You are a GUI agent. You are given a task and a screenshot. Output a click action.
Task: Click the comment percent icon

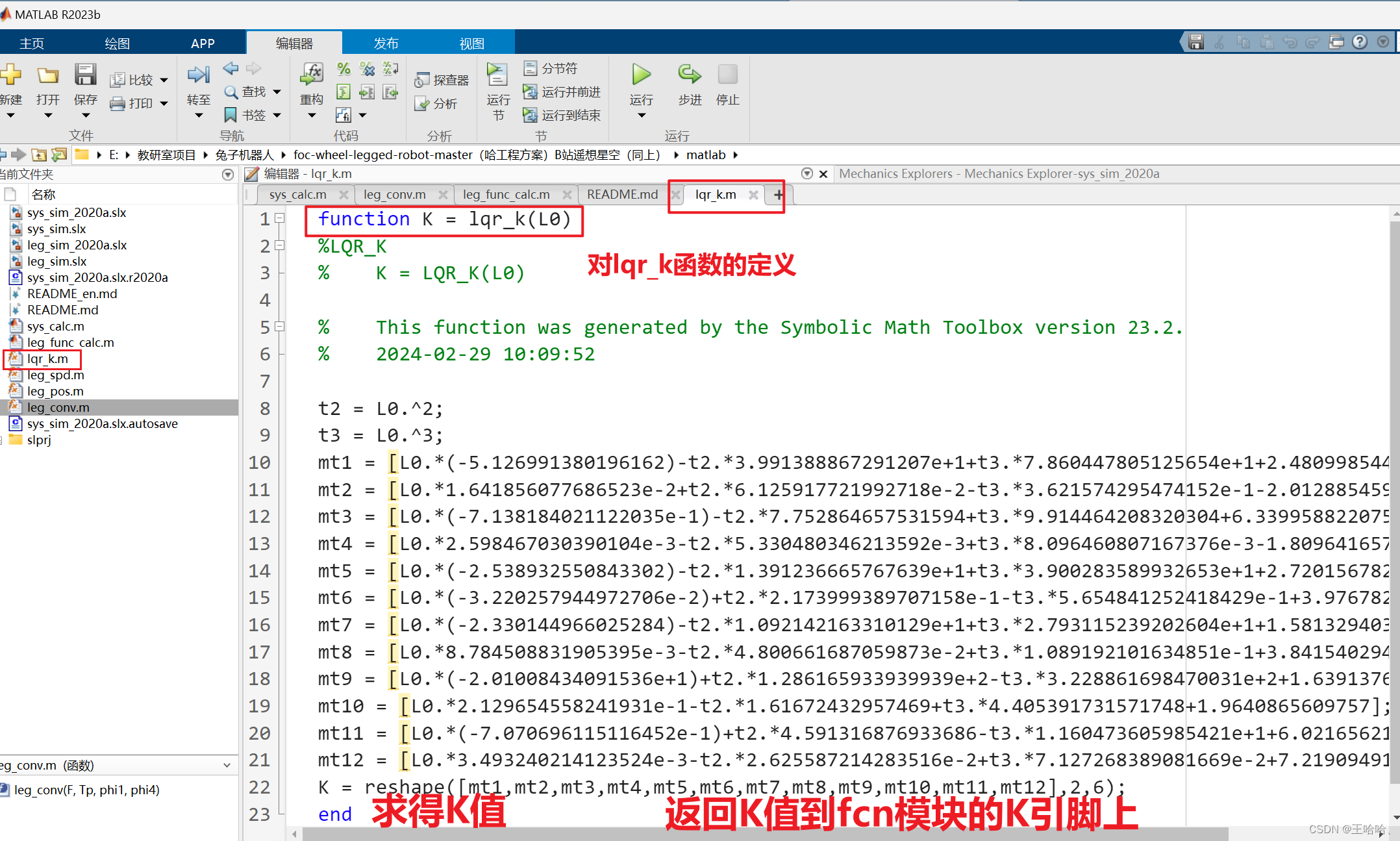pos(344,68)
